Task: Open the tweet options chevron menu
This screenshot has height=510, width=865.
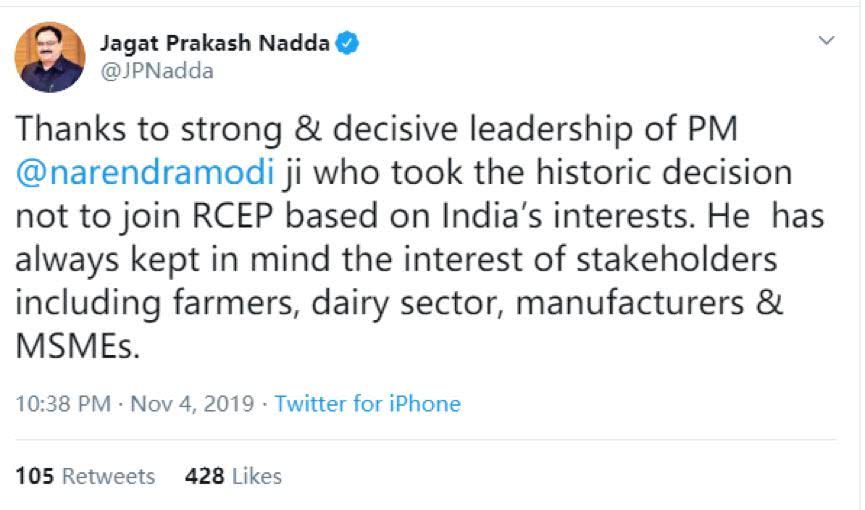Action: point(826,41)
